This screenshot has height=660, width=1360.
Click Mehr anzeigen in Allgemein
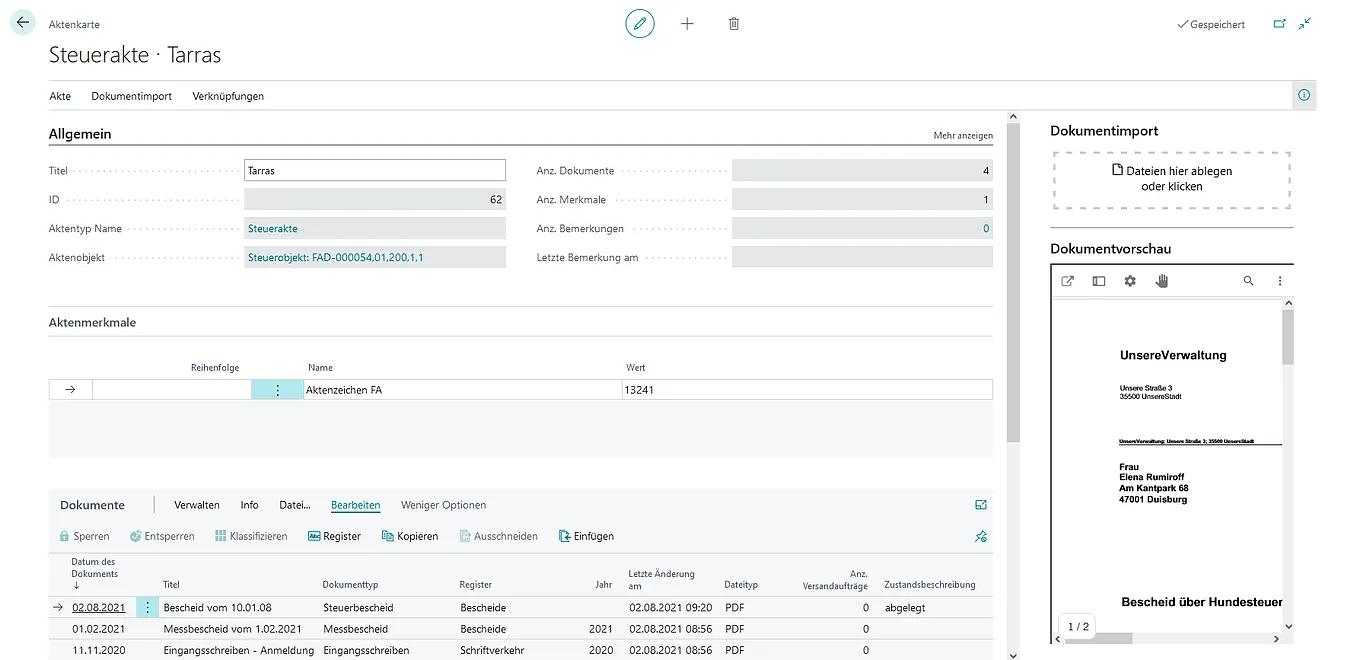coord(962,135)
